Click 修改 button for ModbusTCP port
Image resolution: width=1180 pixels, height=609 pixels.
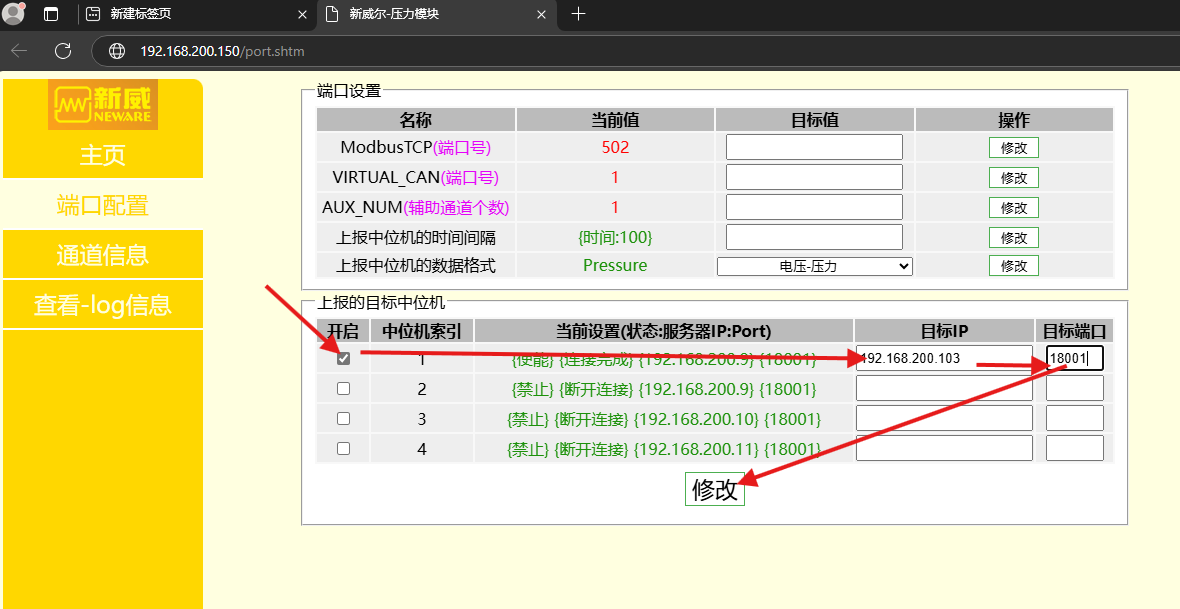click(x=1013, y=148)
